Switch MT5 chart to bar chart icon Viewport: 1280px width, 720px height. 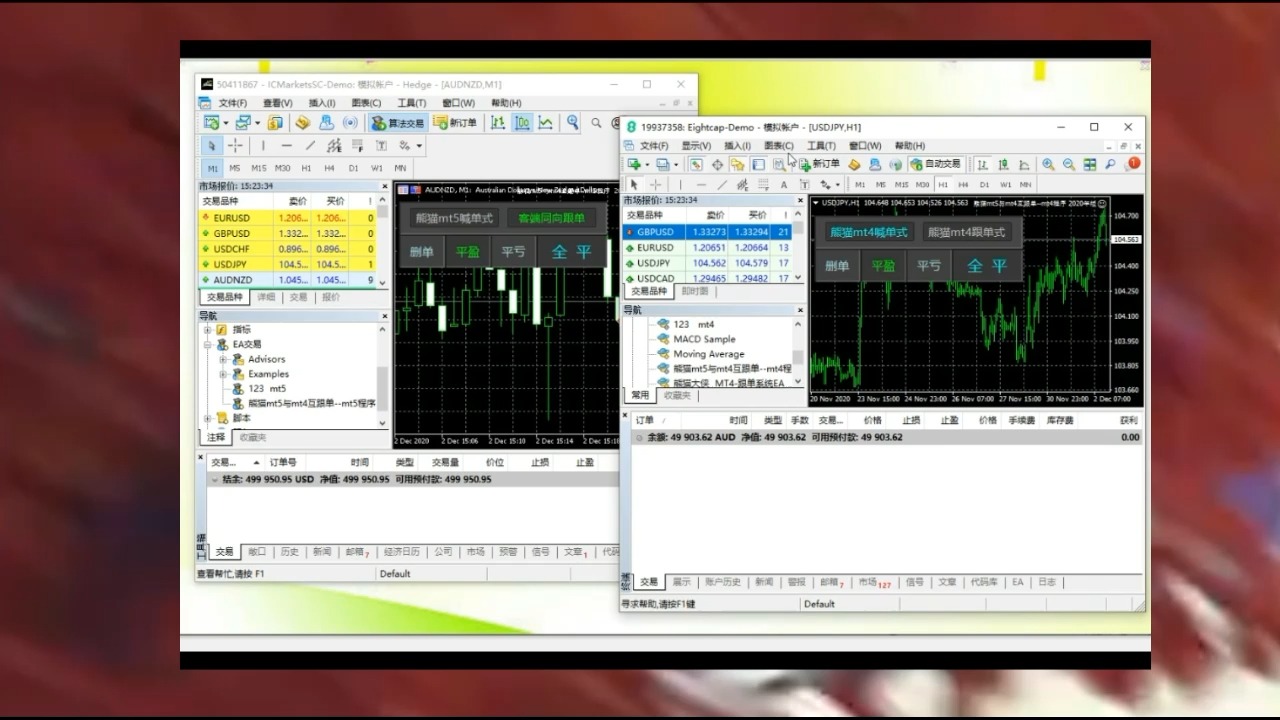coord(498,123)
